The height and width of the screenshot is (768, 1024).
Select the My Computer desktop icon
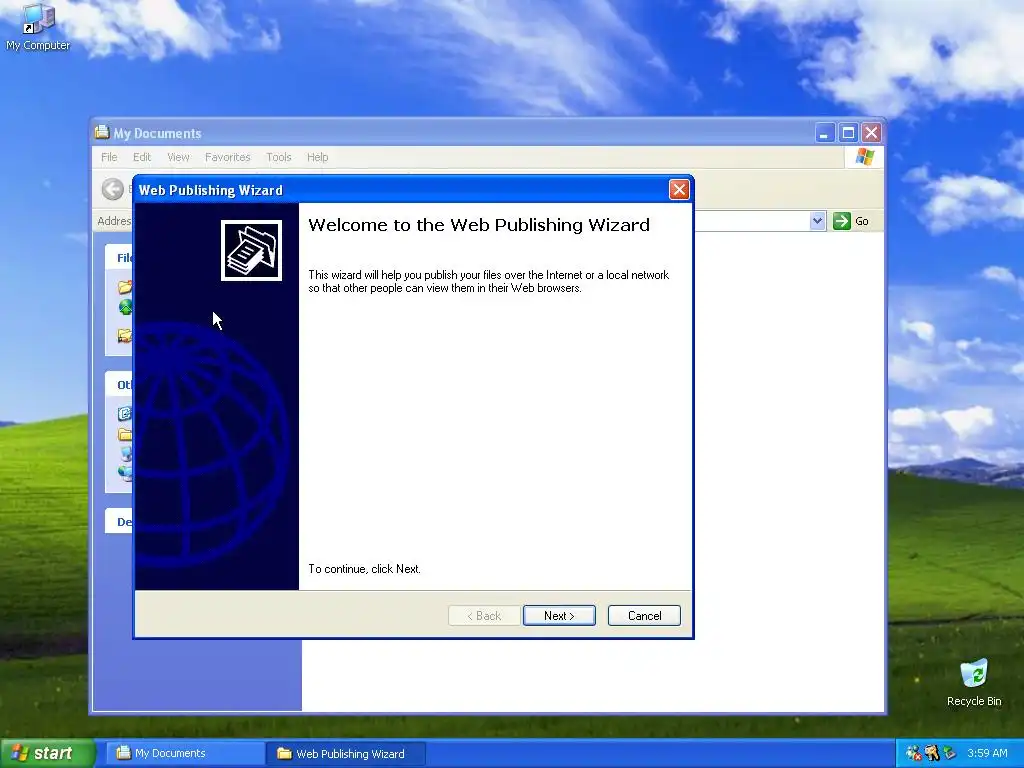tap(38, 28)
